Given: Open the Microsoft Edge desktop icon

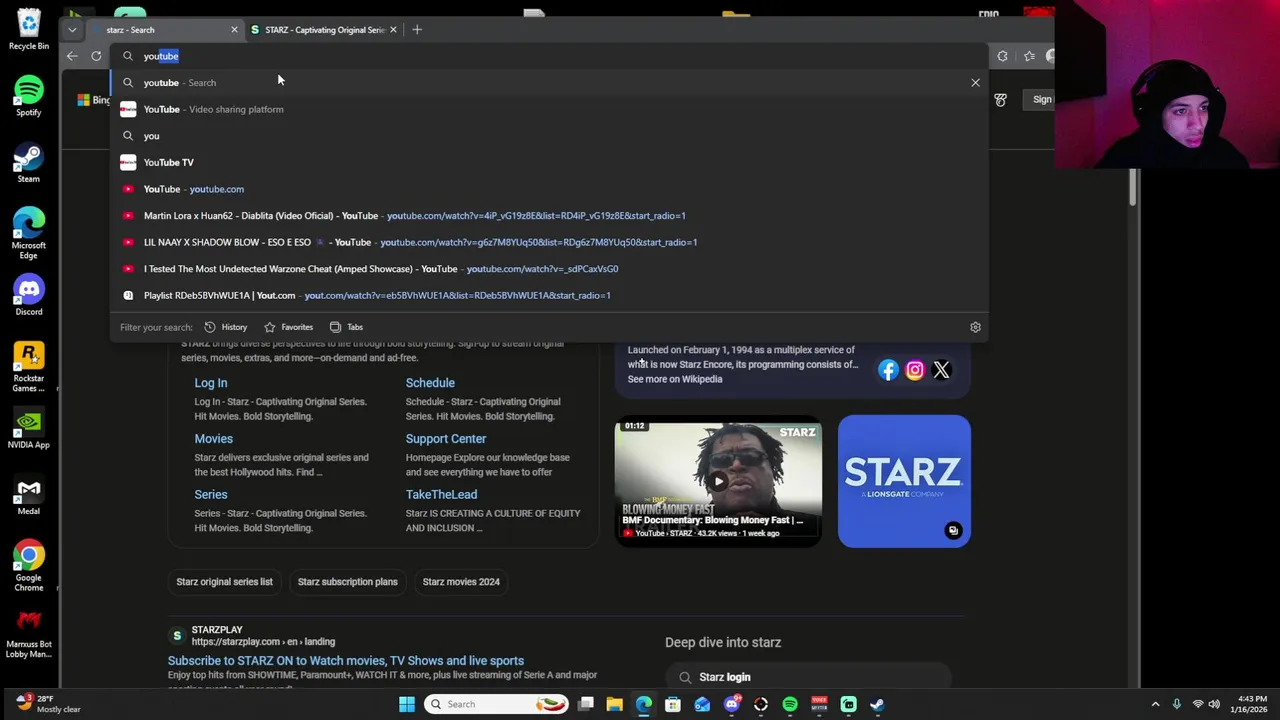Looking at the screenshot, I should 29,234.
